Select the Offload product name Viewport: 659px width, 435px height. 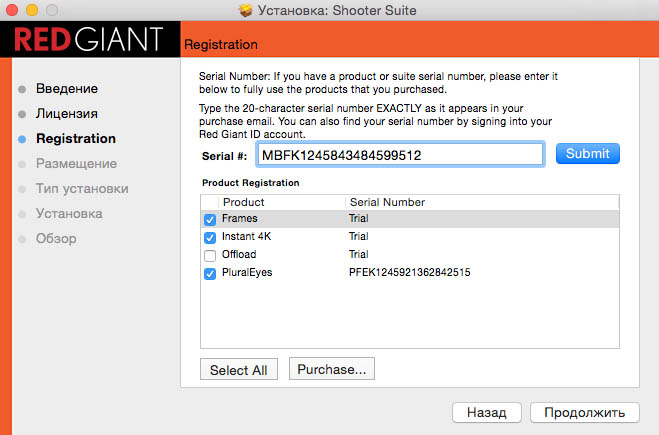(239, 254)
